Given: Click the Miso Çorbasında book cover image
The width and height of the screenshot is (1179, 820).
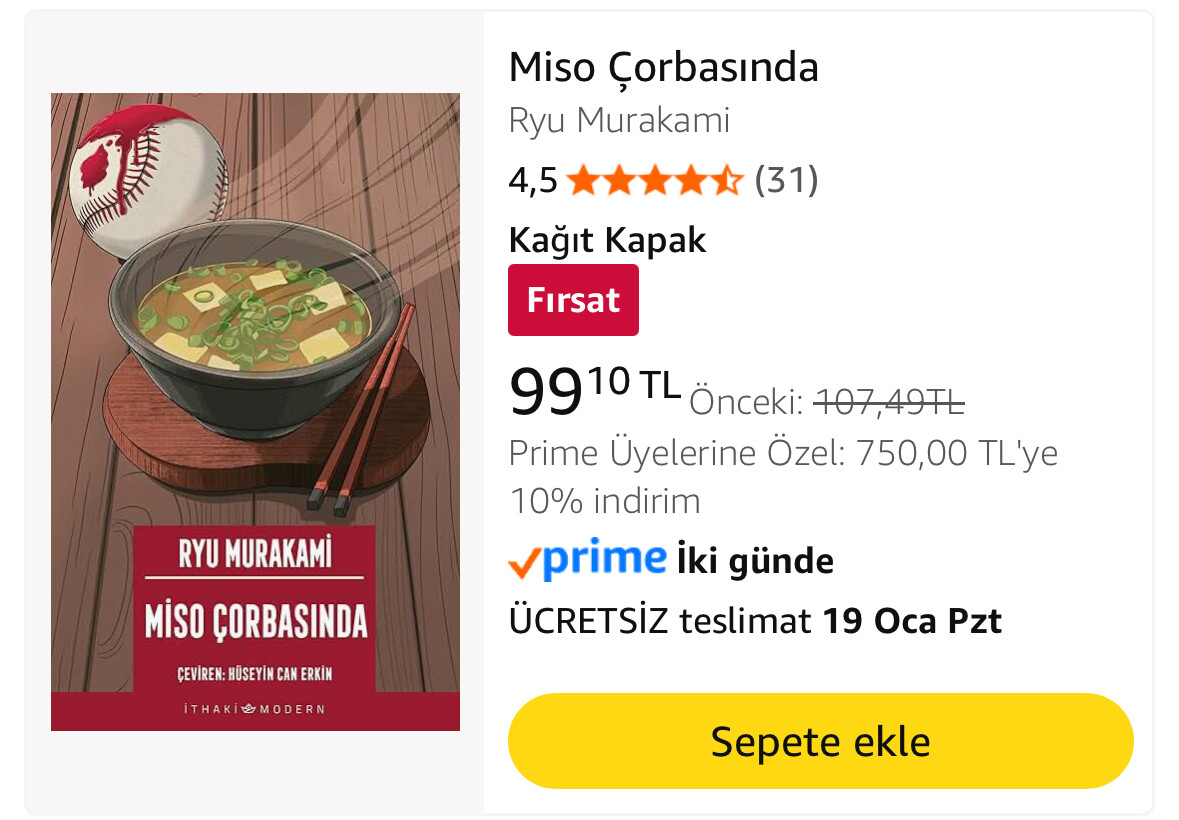Looking at the screenshot, I should coord(255,411).
